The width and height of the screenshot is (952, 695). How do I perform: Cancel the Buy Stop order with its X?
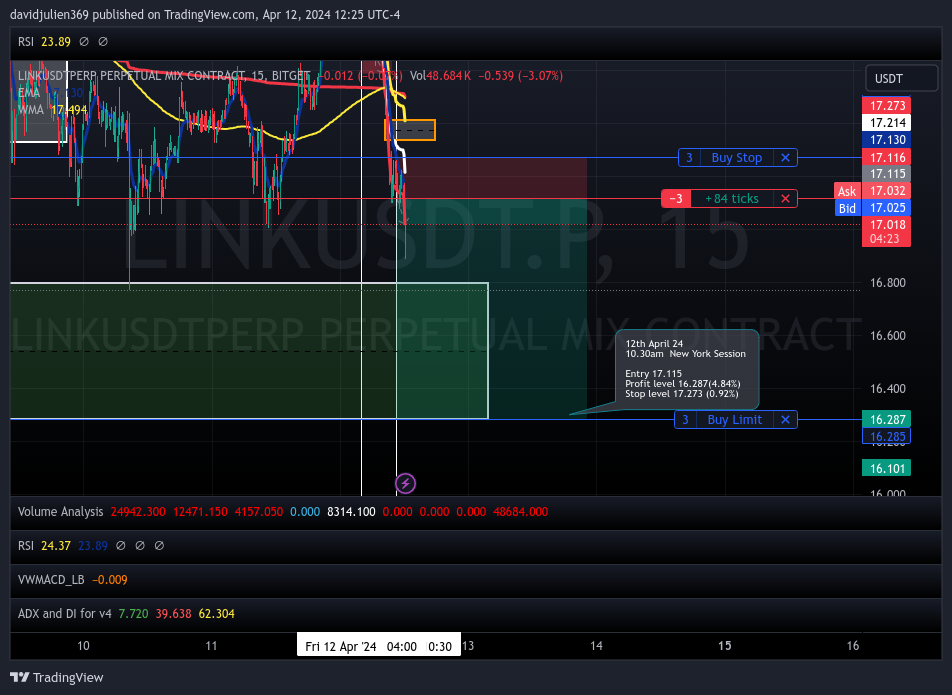(785, 158)
